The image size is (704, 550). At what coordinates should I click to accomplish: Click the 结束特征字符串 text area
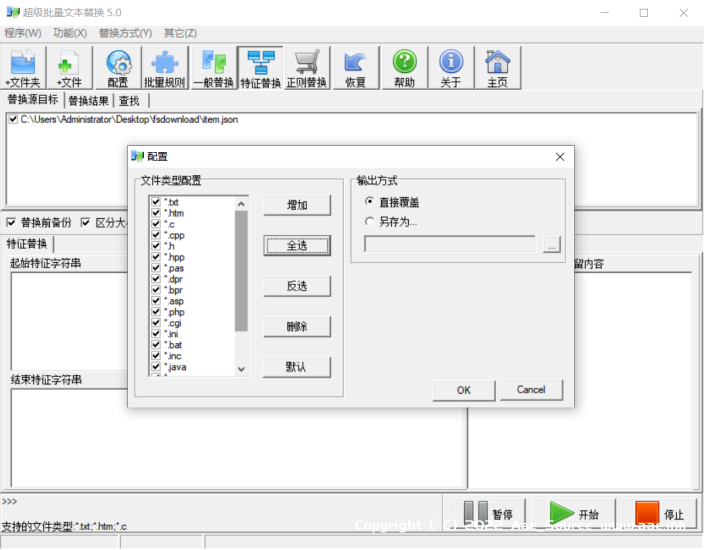238,438
